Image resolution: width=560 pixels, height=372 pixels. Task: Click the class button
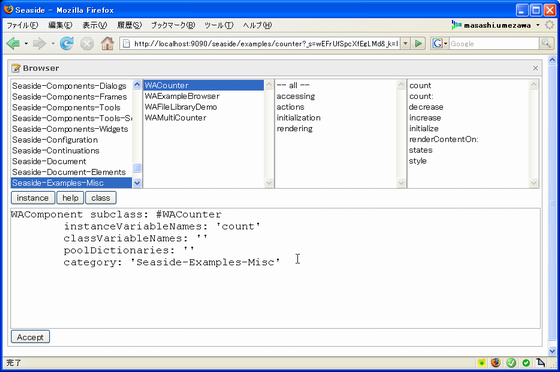pyautogui.click(x=101, y=198)
